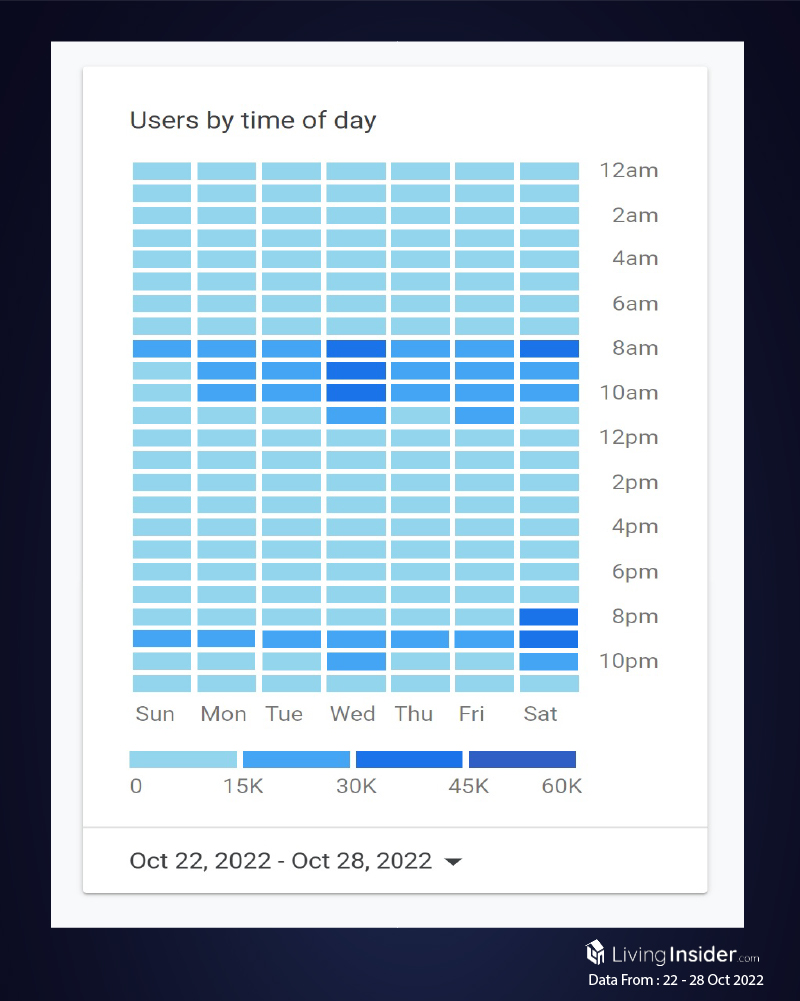
Task: Select the 45K to 60K legend swatch
Action: 522,759
